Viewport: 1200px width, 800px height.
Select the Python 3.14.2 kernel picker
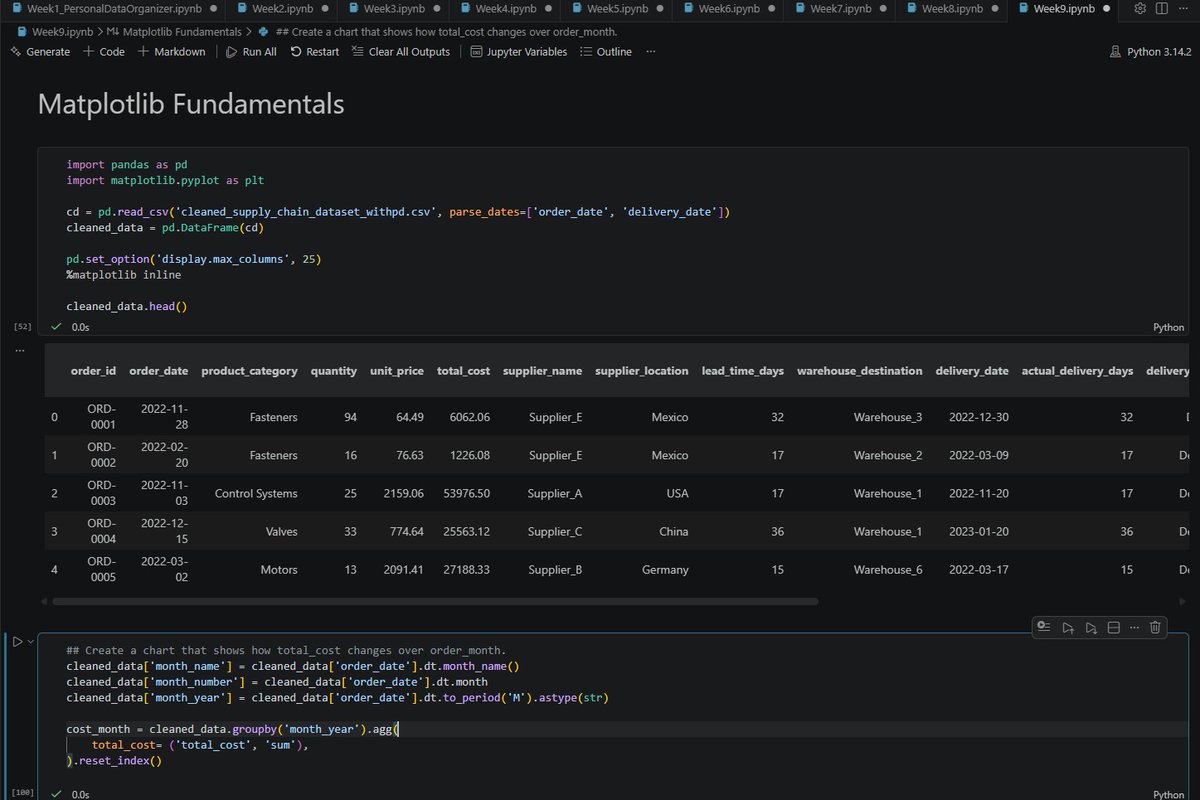[x=1150, y=51]
